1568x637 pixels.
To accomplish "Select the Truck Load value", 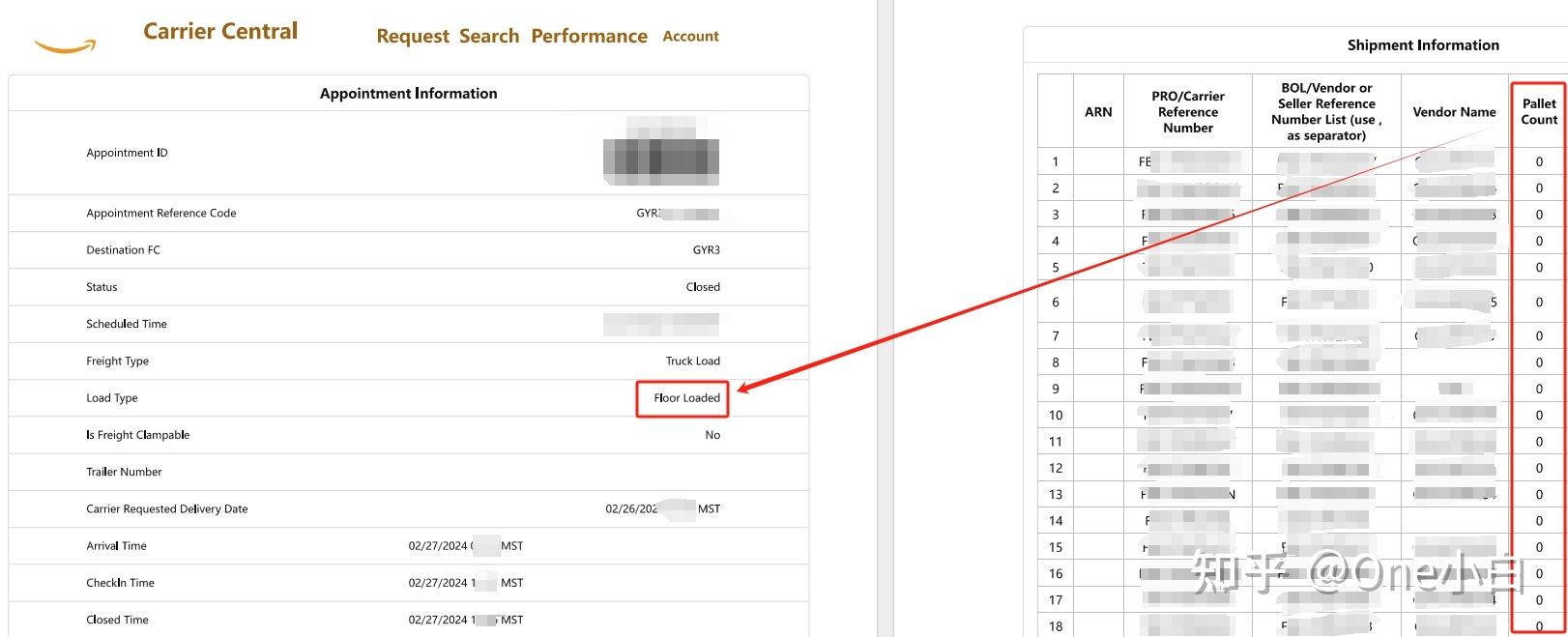I will tap(692, 361).
